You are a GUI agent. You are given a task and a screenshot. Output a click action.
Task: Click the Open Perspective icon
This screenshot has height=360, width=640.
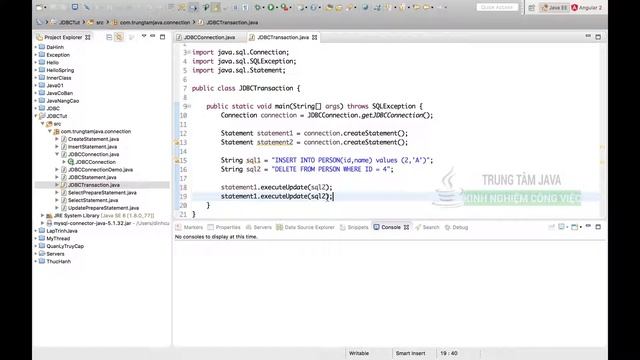[x=531, y=8]
